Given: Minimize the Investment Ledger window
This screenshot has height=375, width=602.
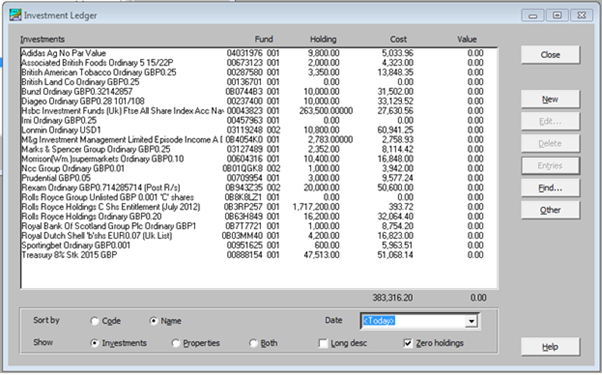Looking at the screenshot, I should pos(533,15).
